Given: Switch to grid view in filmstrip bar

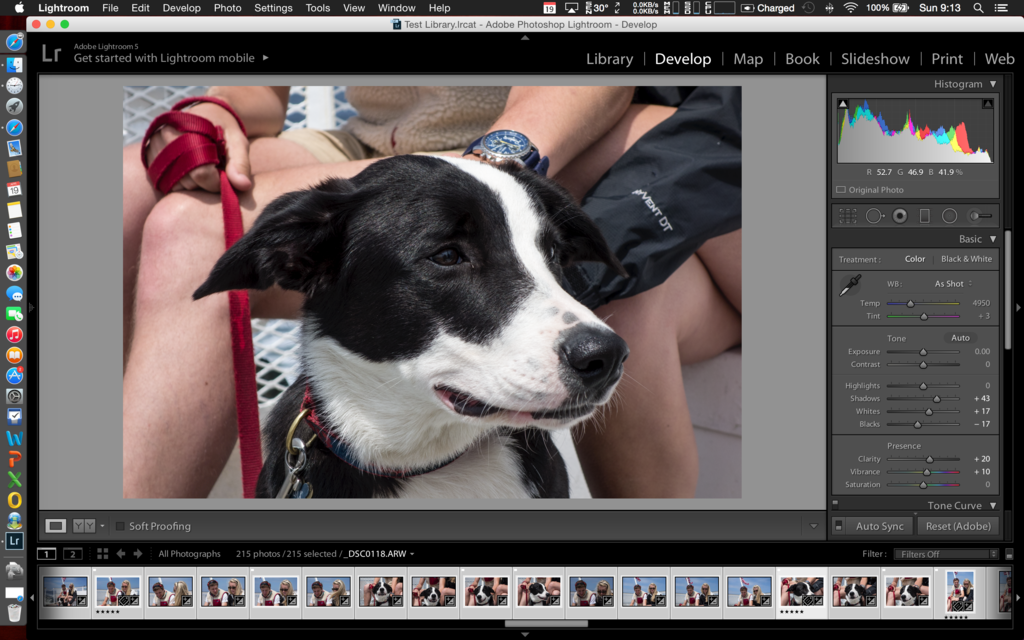Looking at the screenshot, I should (x=102, y=554).
